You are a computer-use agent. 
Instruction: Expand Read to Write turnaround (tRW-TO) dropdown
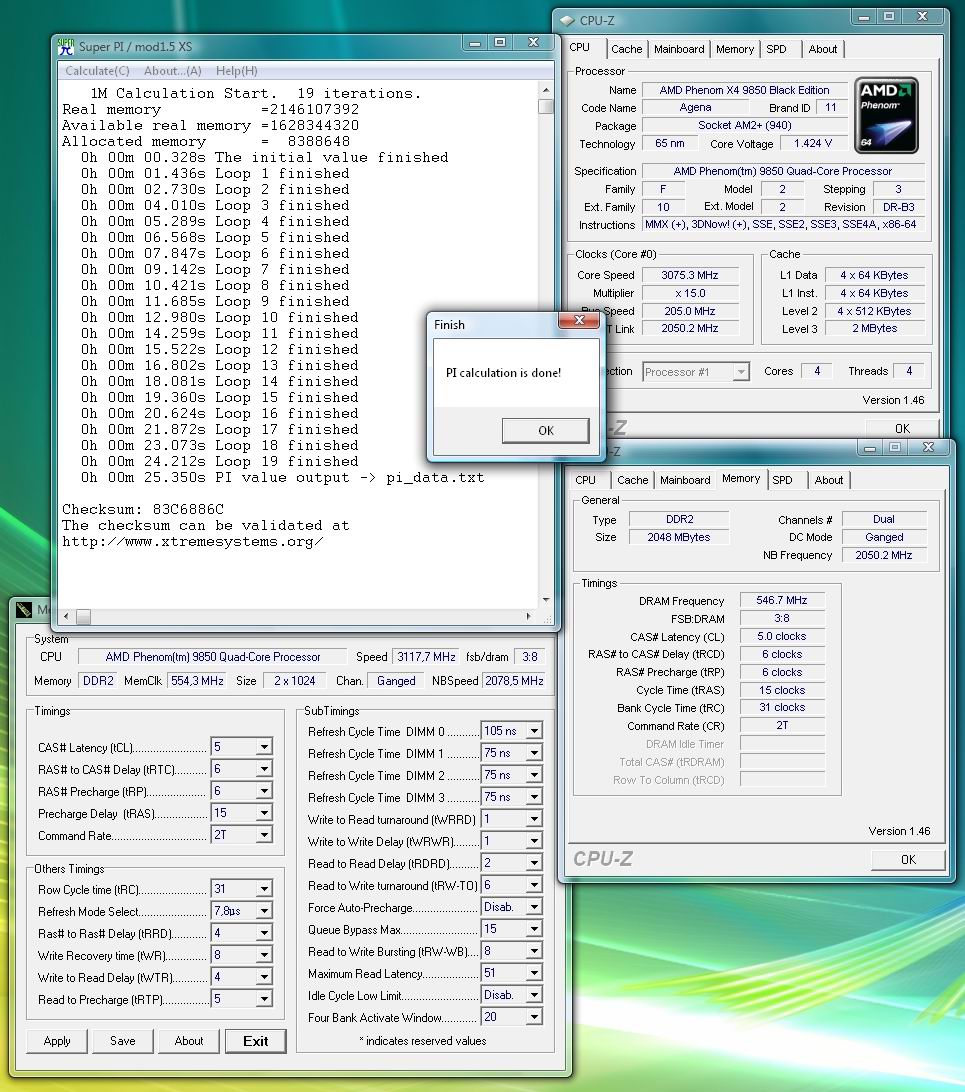pos(534,885)
